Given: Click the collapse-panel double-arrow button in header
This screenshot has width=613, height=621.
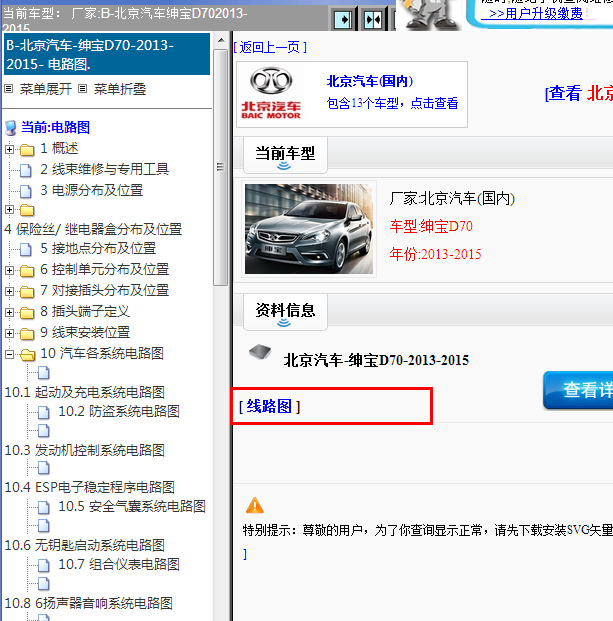Looking at the screenshot, I should (373, 19).
